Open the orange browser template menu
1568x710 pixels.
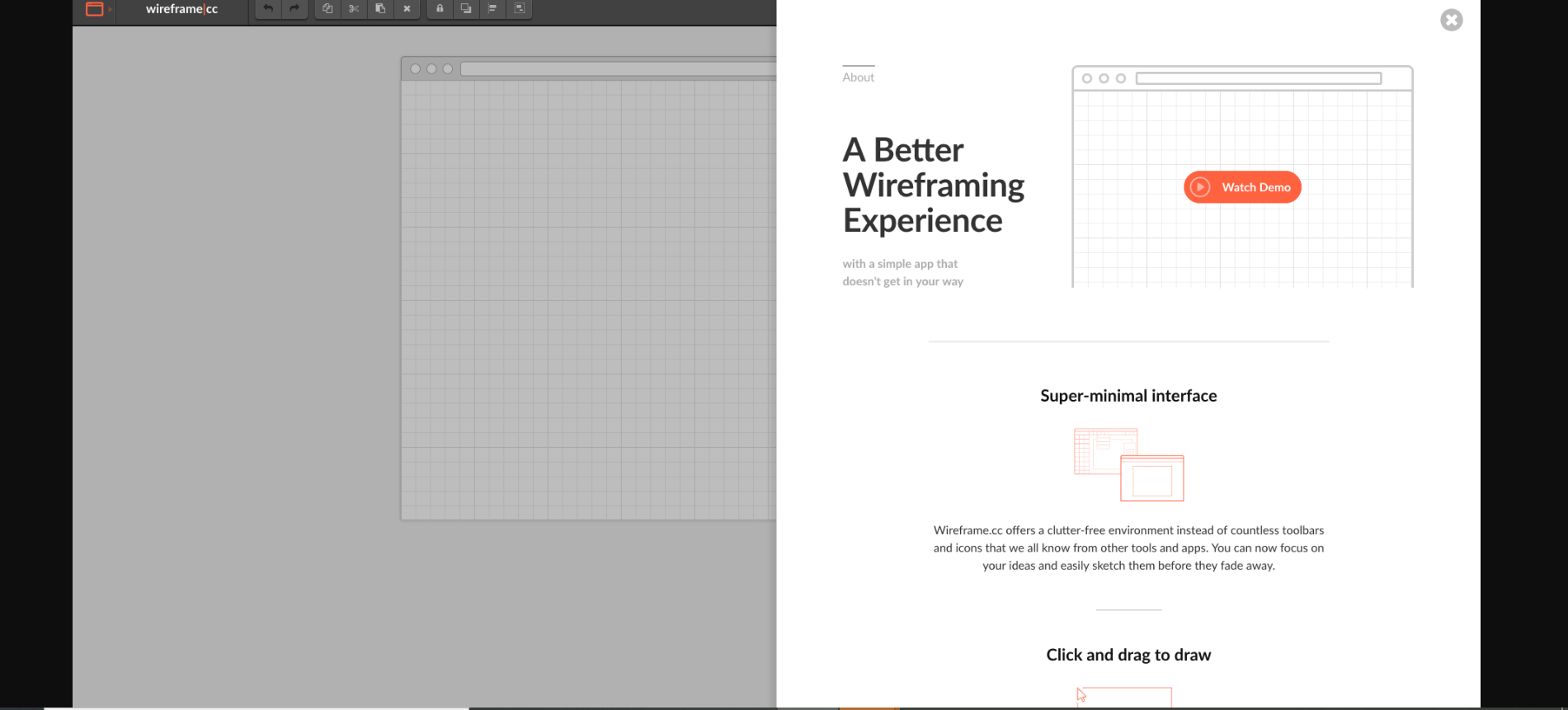[97, 9]
